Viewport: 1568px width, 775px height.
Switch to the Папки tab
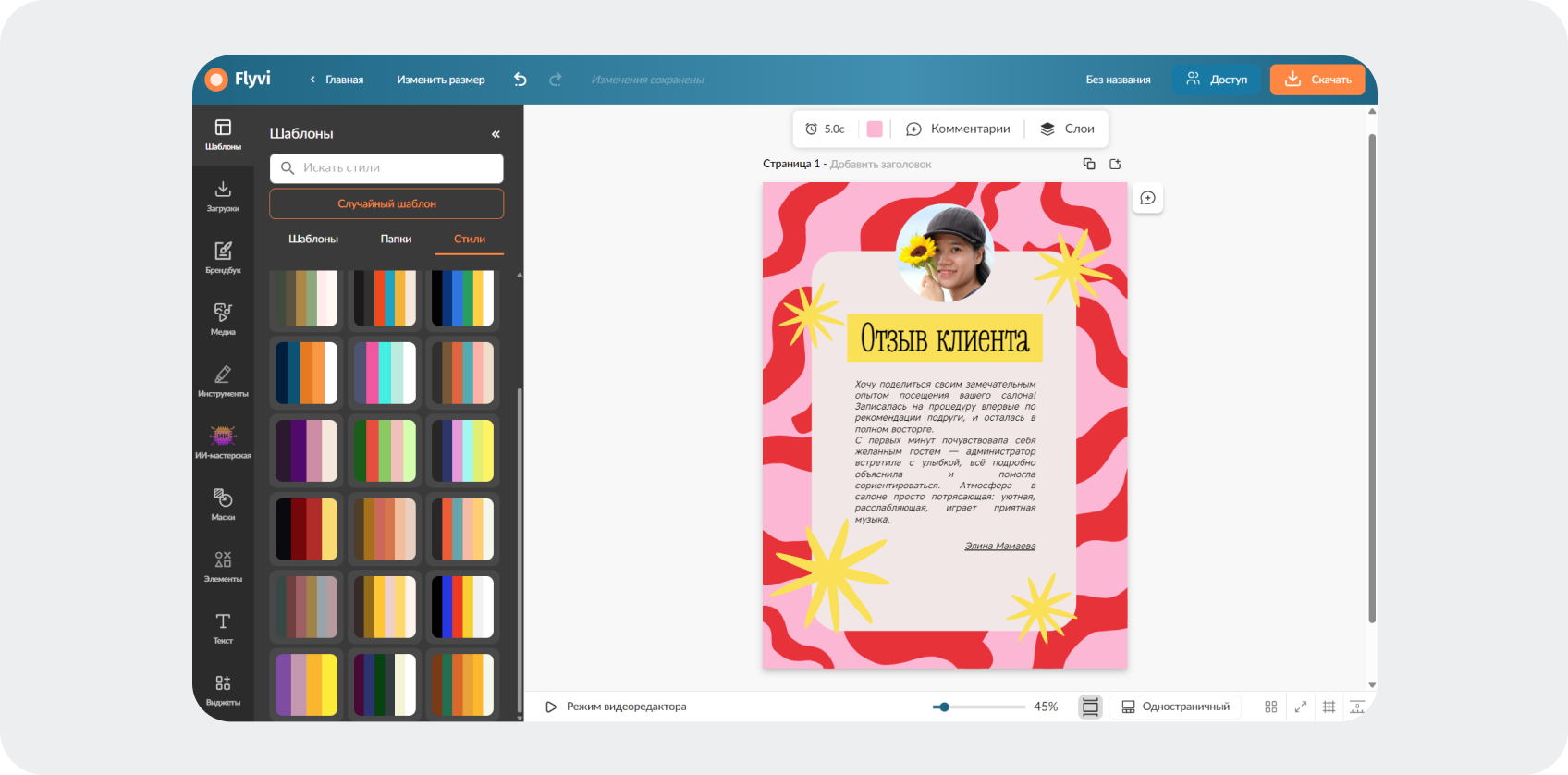(x=396, y=239)
